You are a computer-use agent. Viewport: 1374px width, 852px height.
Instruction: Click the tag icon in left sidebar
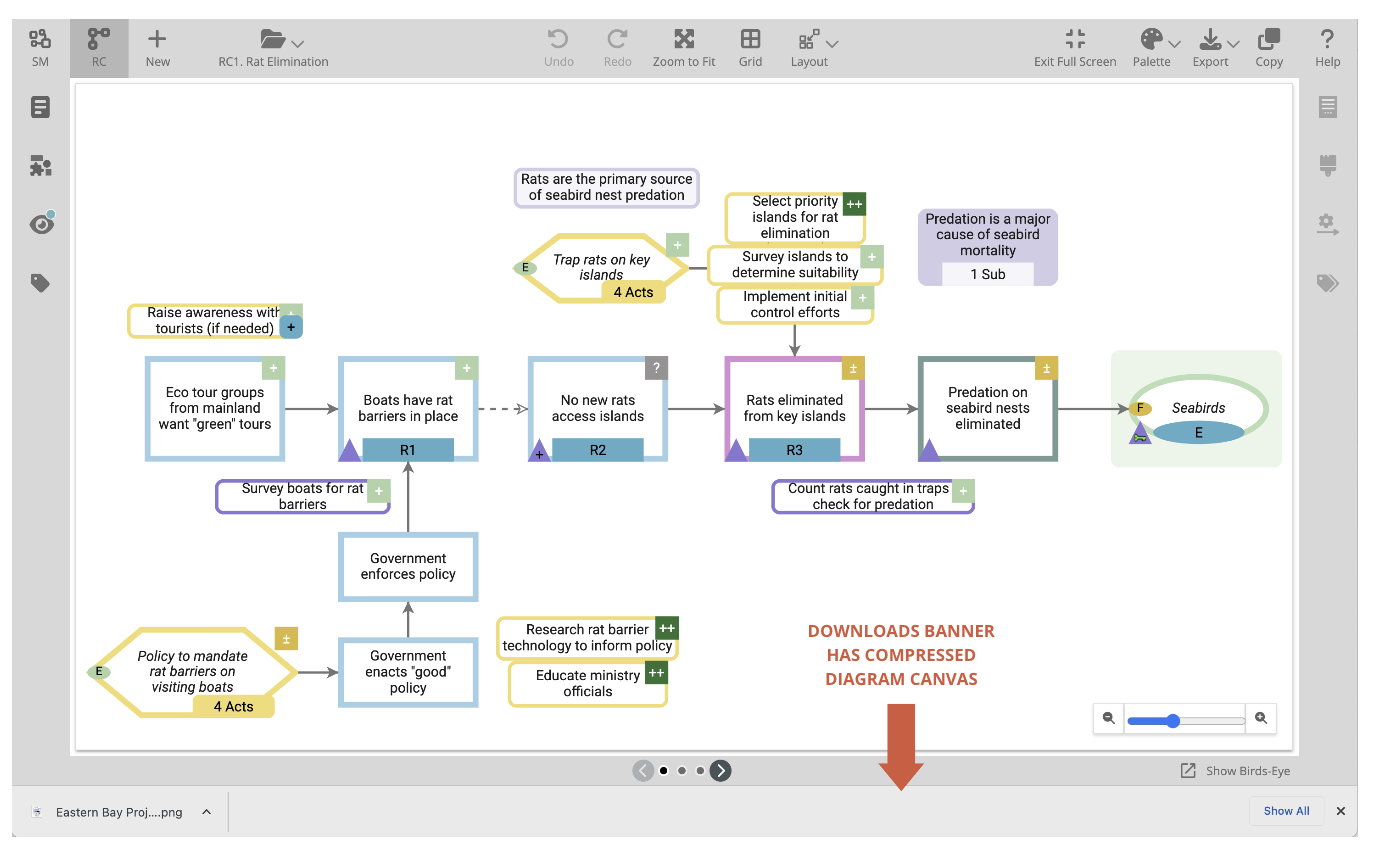[x=40, y=284]
